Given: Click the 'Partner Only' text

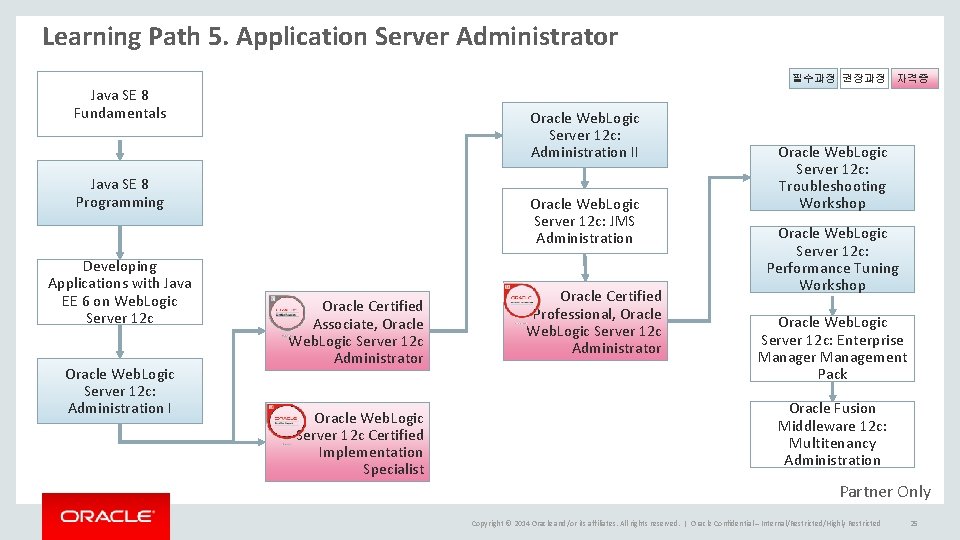Looking at the screenshot, I should [885, 492].
